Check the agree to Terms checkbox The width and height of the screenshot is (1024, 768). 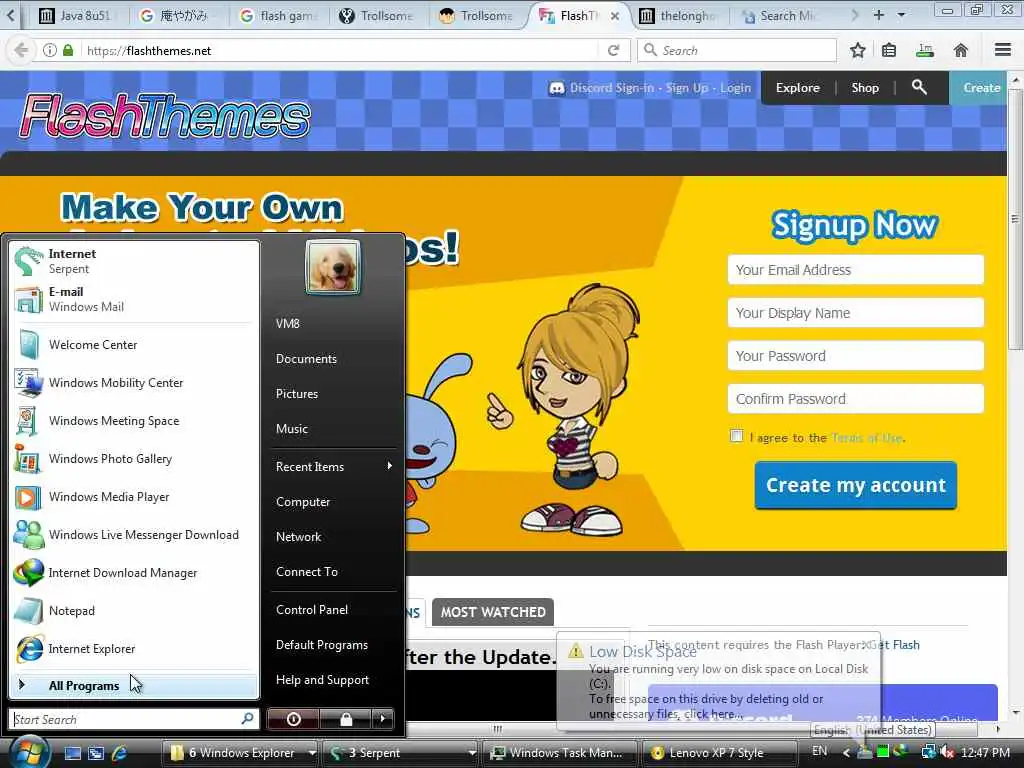736,436
